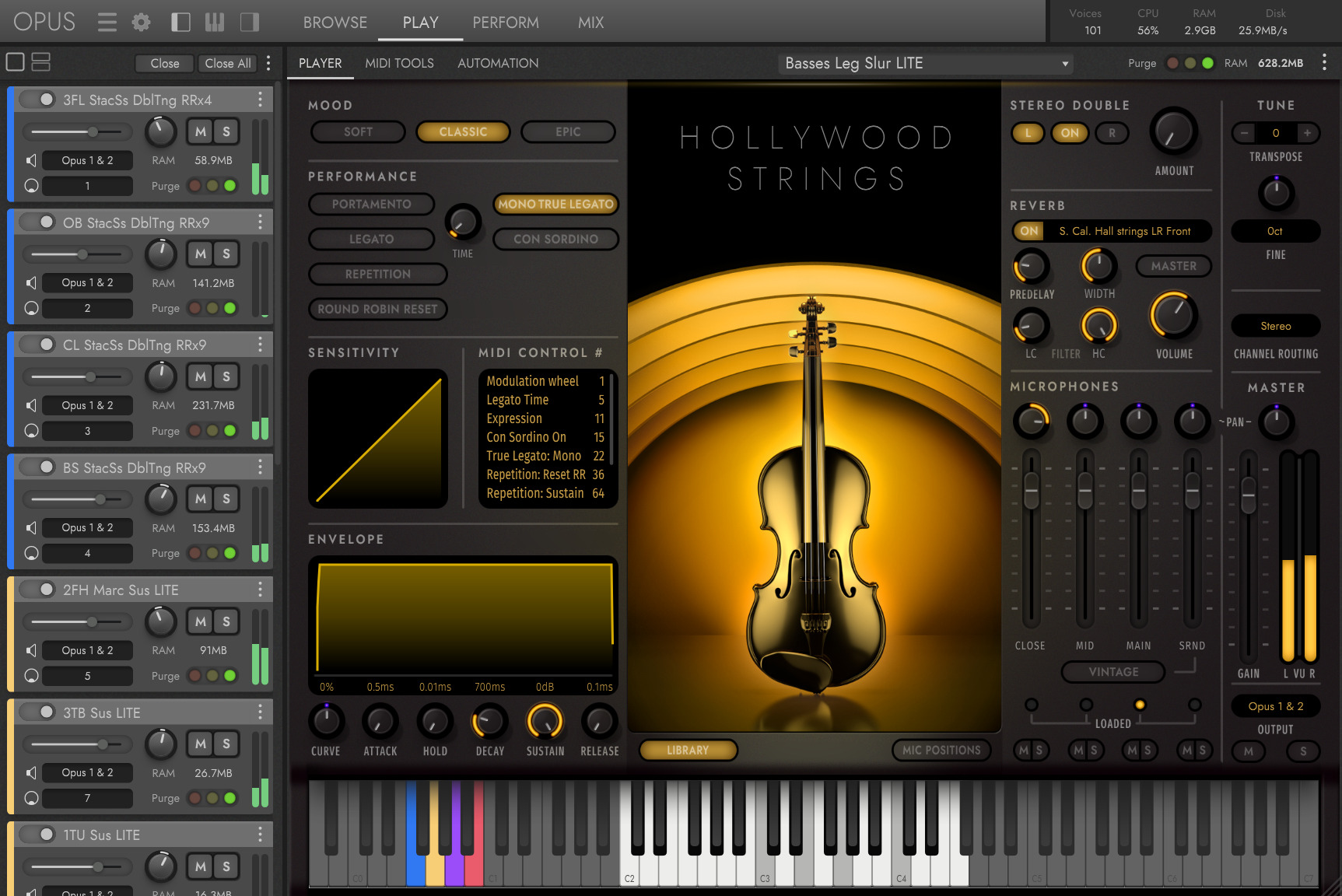Viewport: 1342px width, 896px height.
Task: Open options menu for 3FL StacSs DblTng RRx4
Action: click(x=260, y=100)
